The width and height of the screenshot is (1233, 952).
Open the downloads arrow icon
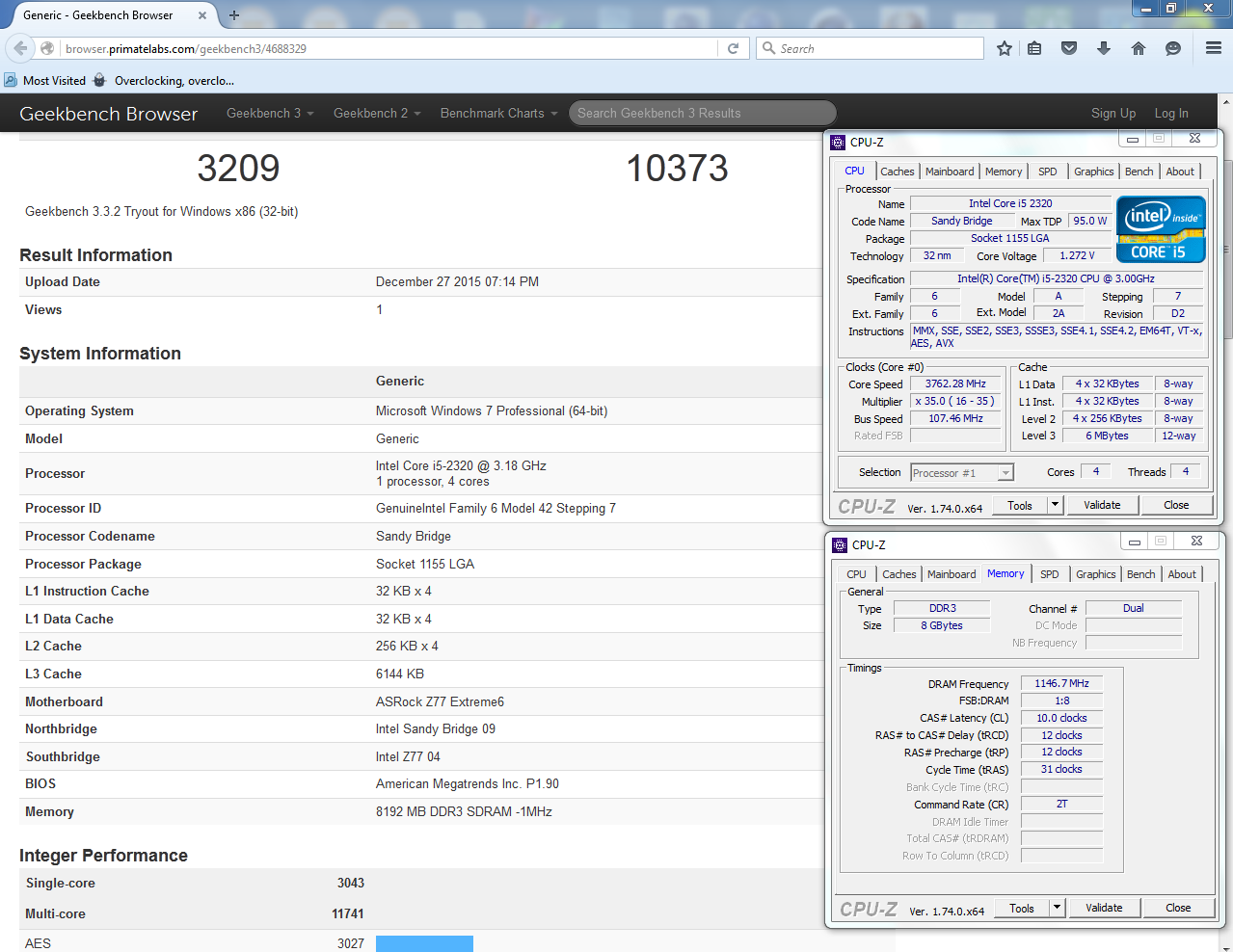tap(1104, 48)
